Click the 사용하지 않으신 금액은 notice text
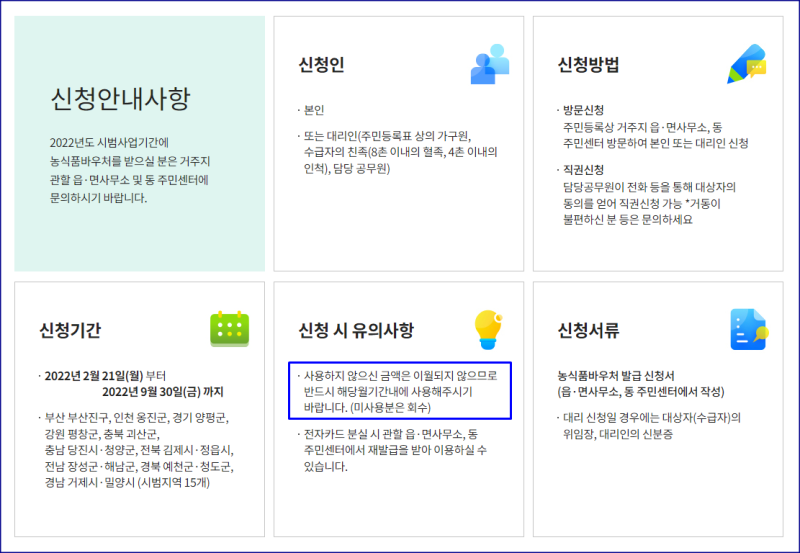 click(x=401, y=391)
